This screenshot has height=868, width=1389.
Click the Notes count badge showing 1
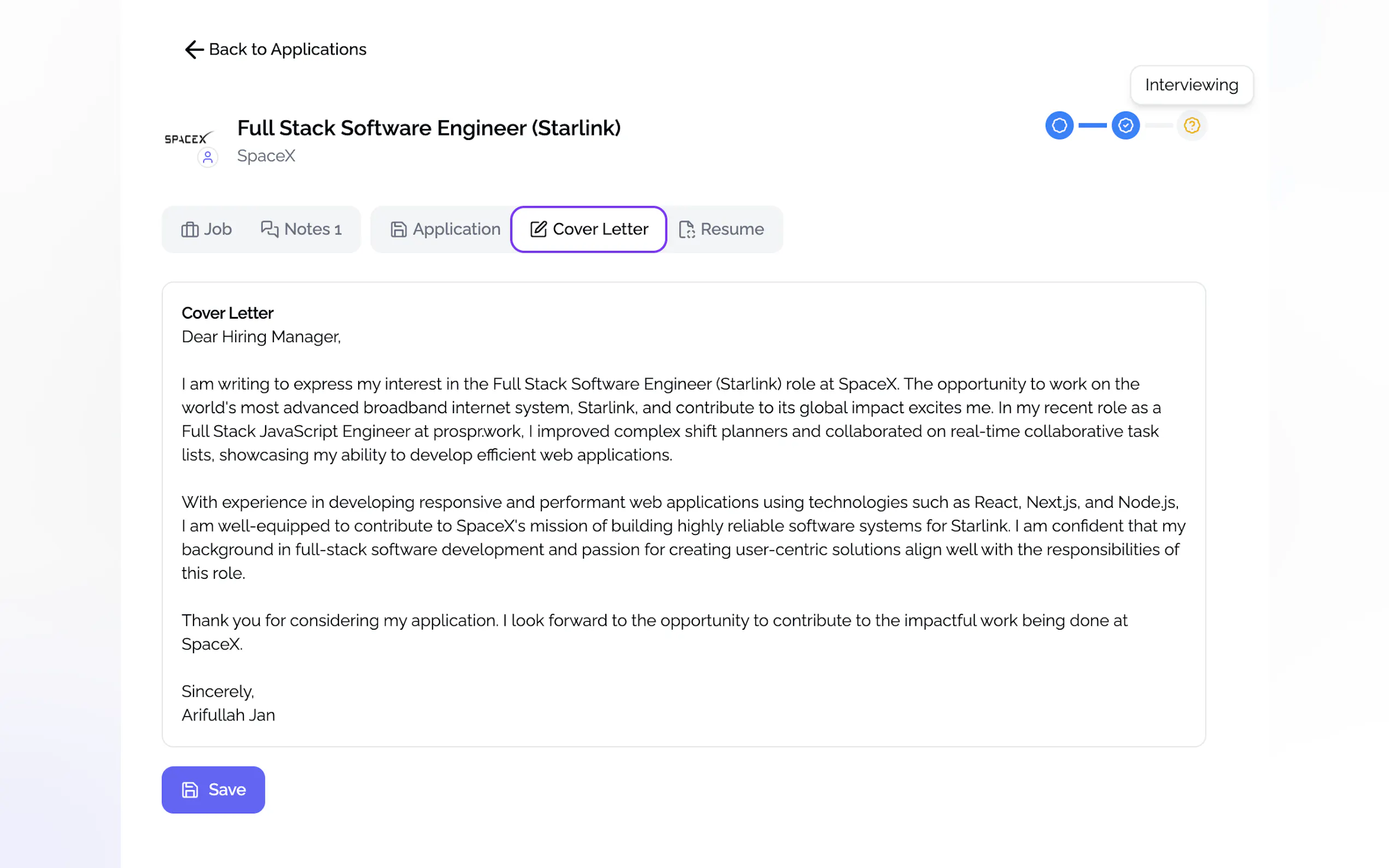pos(337,230)
